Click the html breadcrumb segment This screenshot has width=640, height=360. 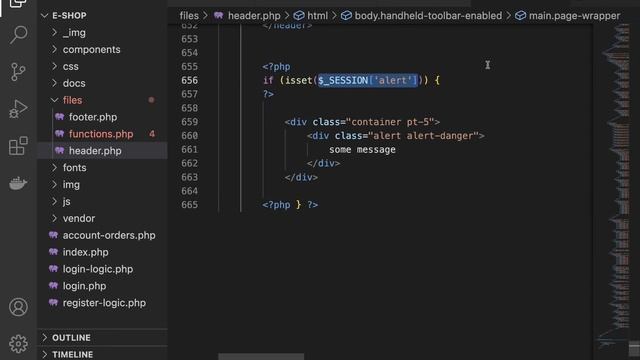click(x=318, y=16)
